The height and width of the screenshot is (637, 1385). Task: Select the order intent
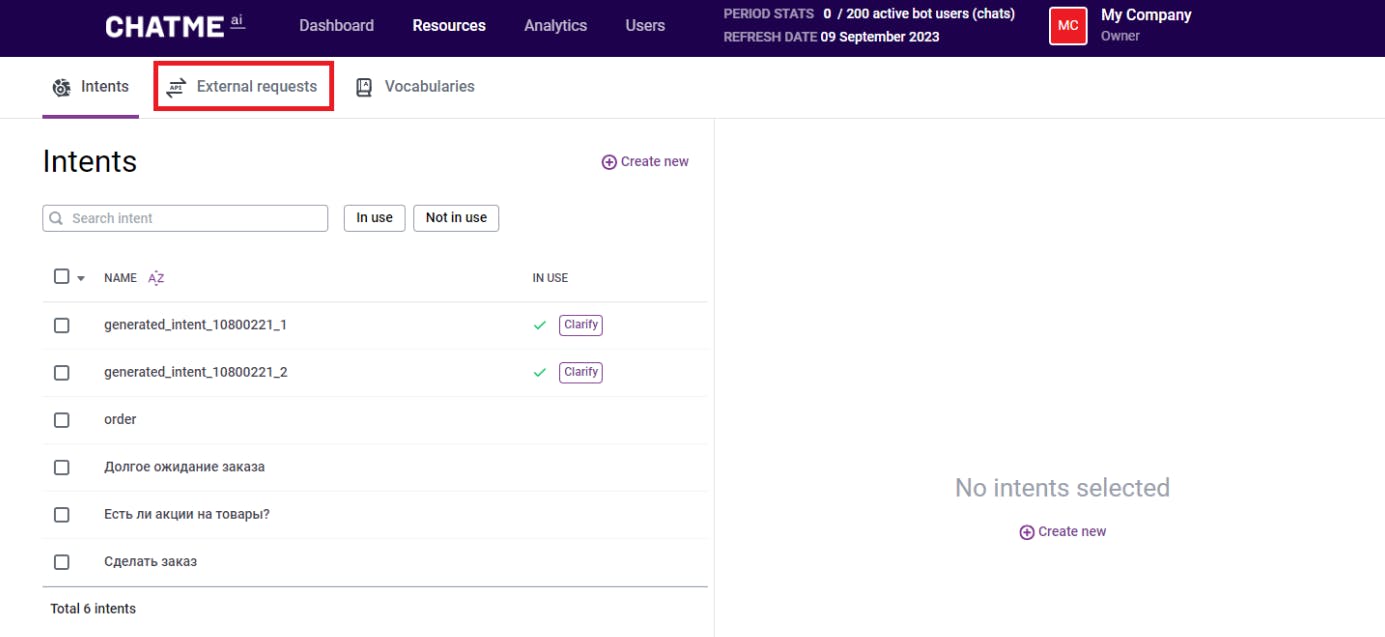tap(120, 420)
